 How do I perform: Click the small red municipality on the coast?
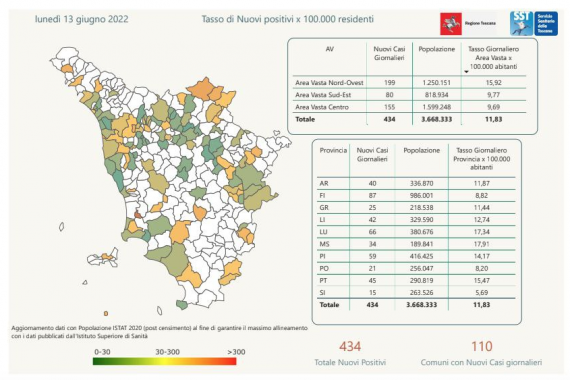pos(138,215)
